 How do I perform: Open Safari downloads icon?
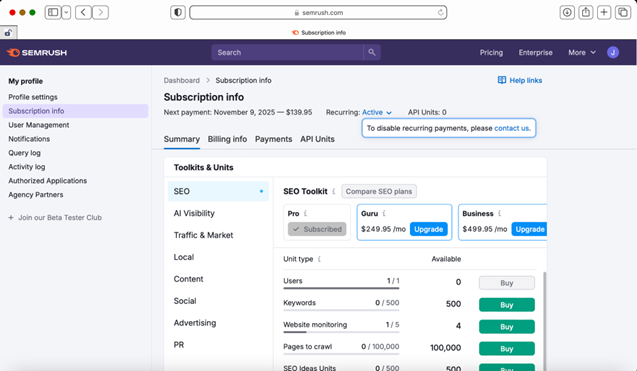tap(567, 12)
